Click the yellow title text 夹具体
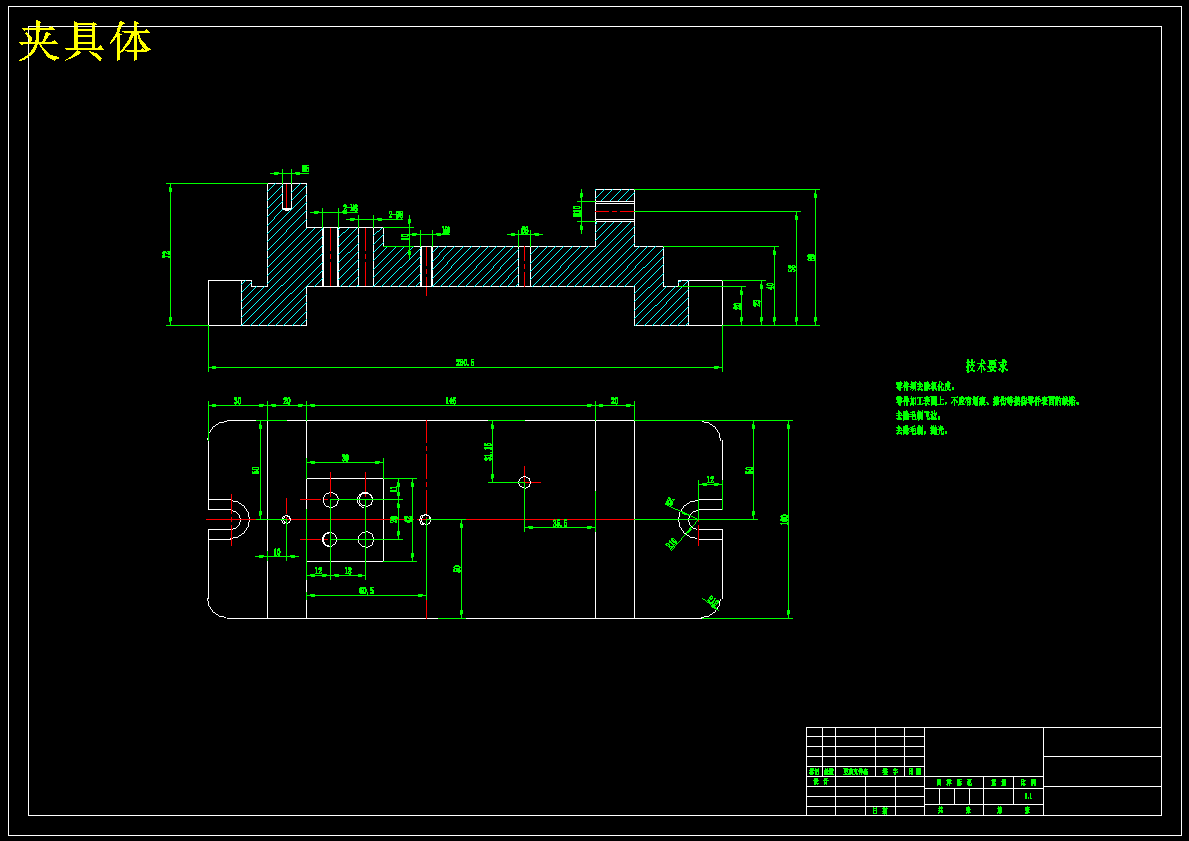This screenshot has height=841, width=1189. point(85,42)
